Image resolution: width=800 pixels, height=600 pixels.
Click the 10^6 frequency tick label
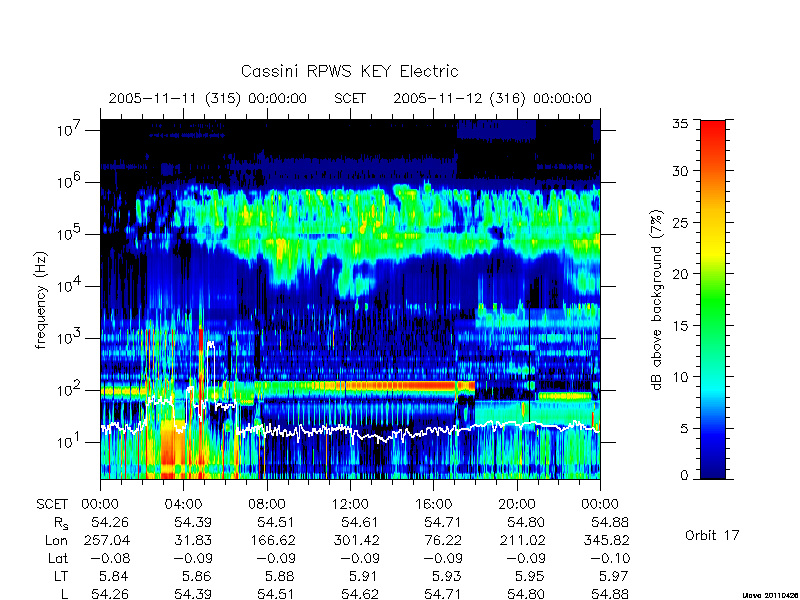tap(70, 181)
